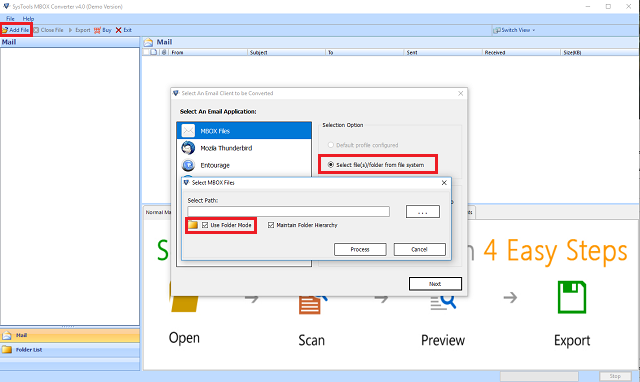The image size is (640, 382).
Task: Open the File menu
Action: pyautogui.click(x=10, y=19)
